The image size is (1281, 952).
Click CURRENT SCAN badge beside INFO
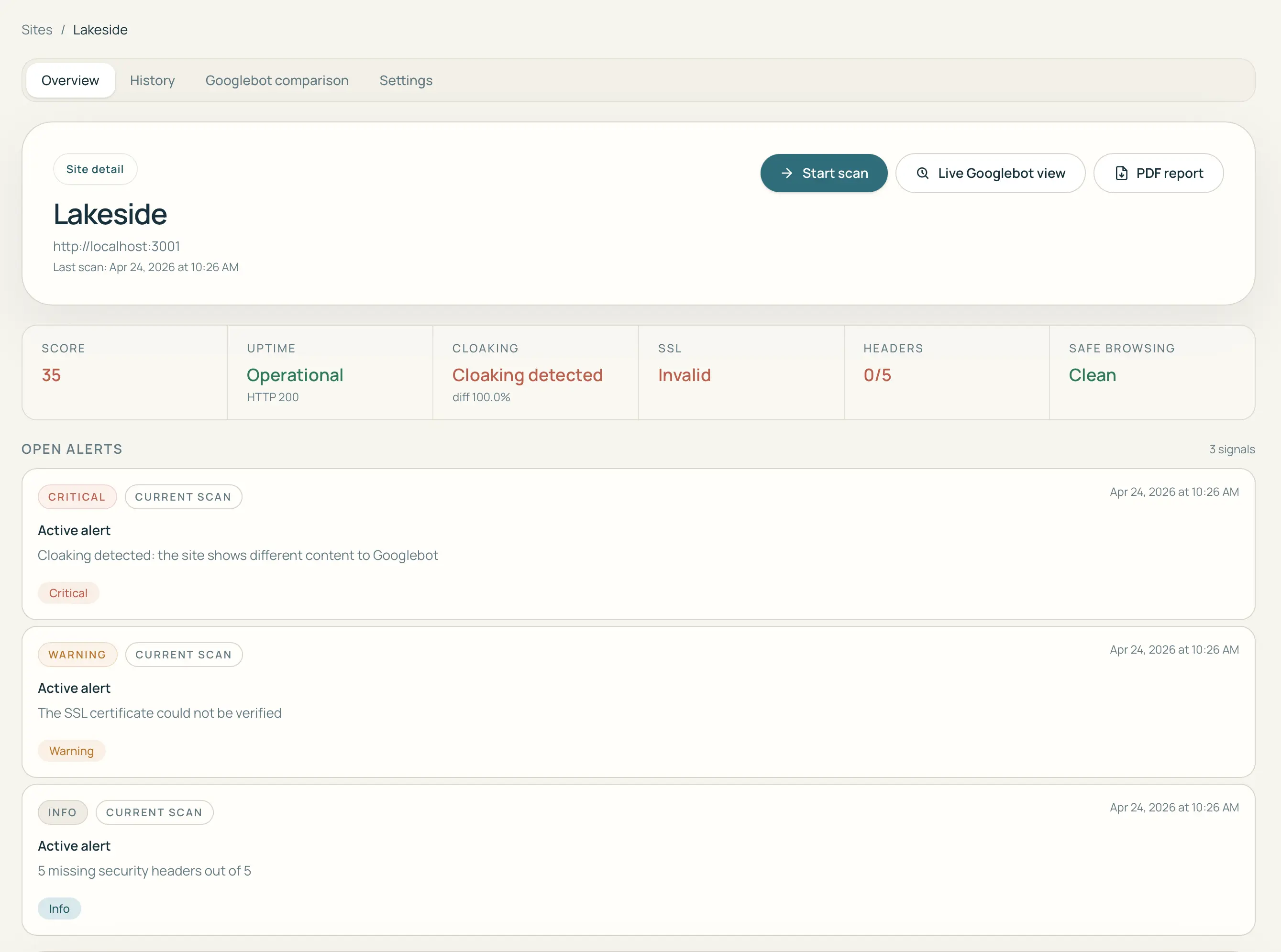(x=155, y=812)
